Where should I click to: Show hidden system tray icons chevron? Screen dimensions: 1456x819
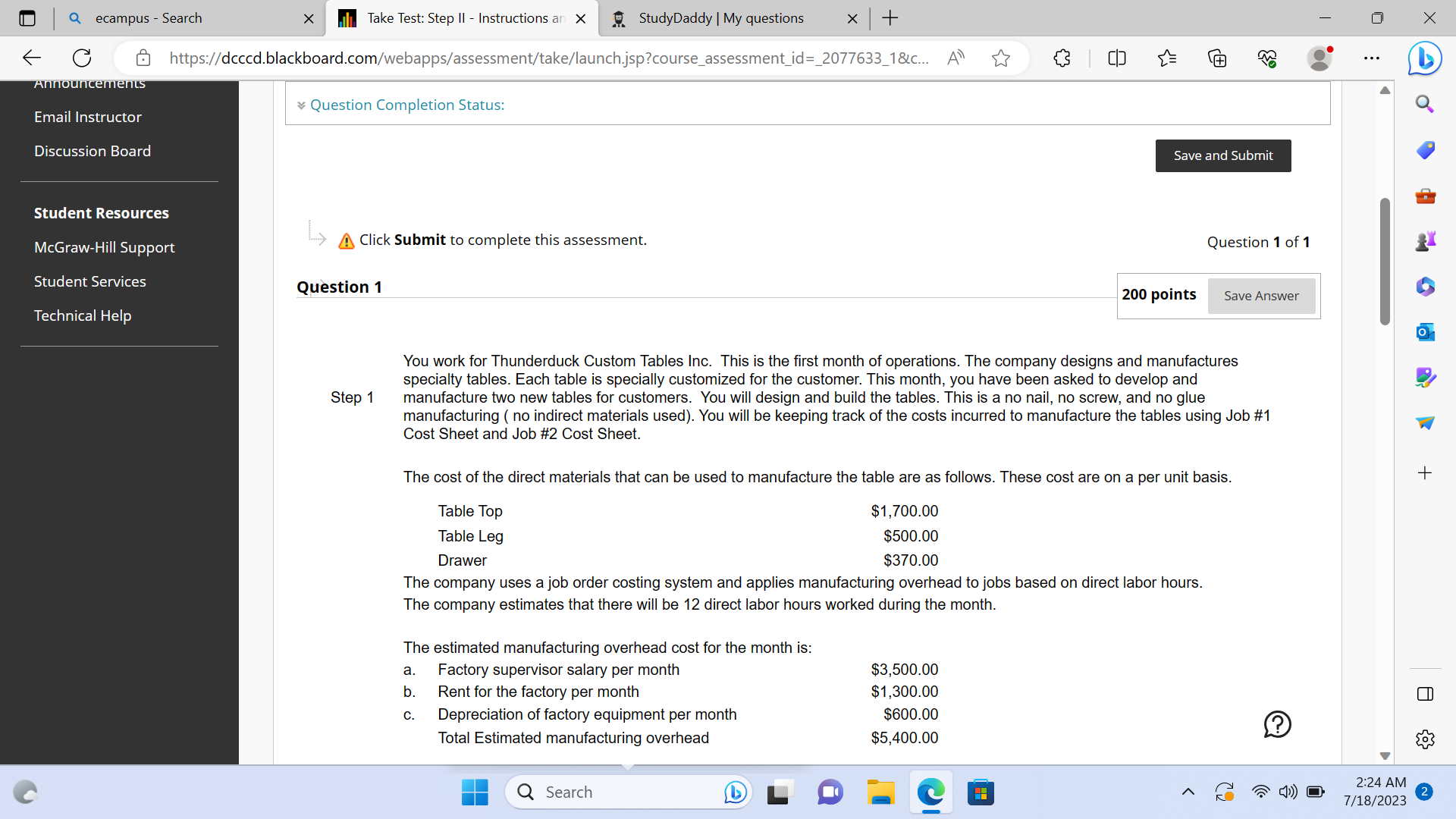pos(1188,792)
